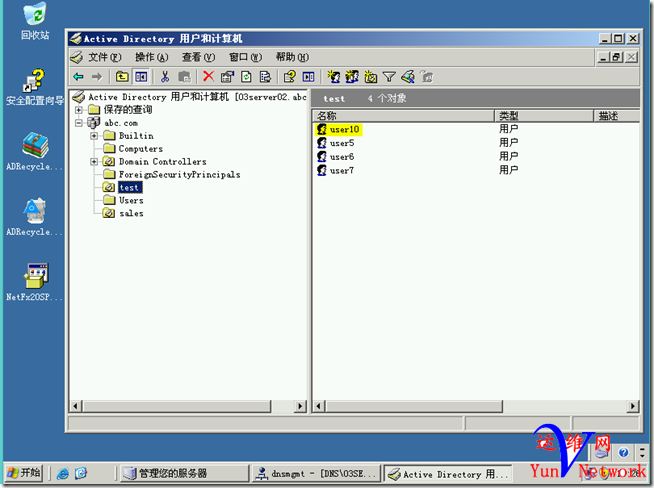
Task: Click the Delete red X icon
Action: 208,77
